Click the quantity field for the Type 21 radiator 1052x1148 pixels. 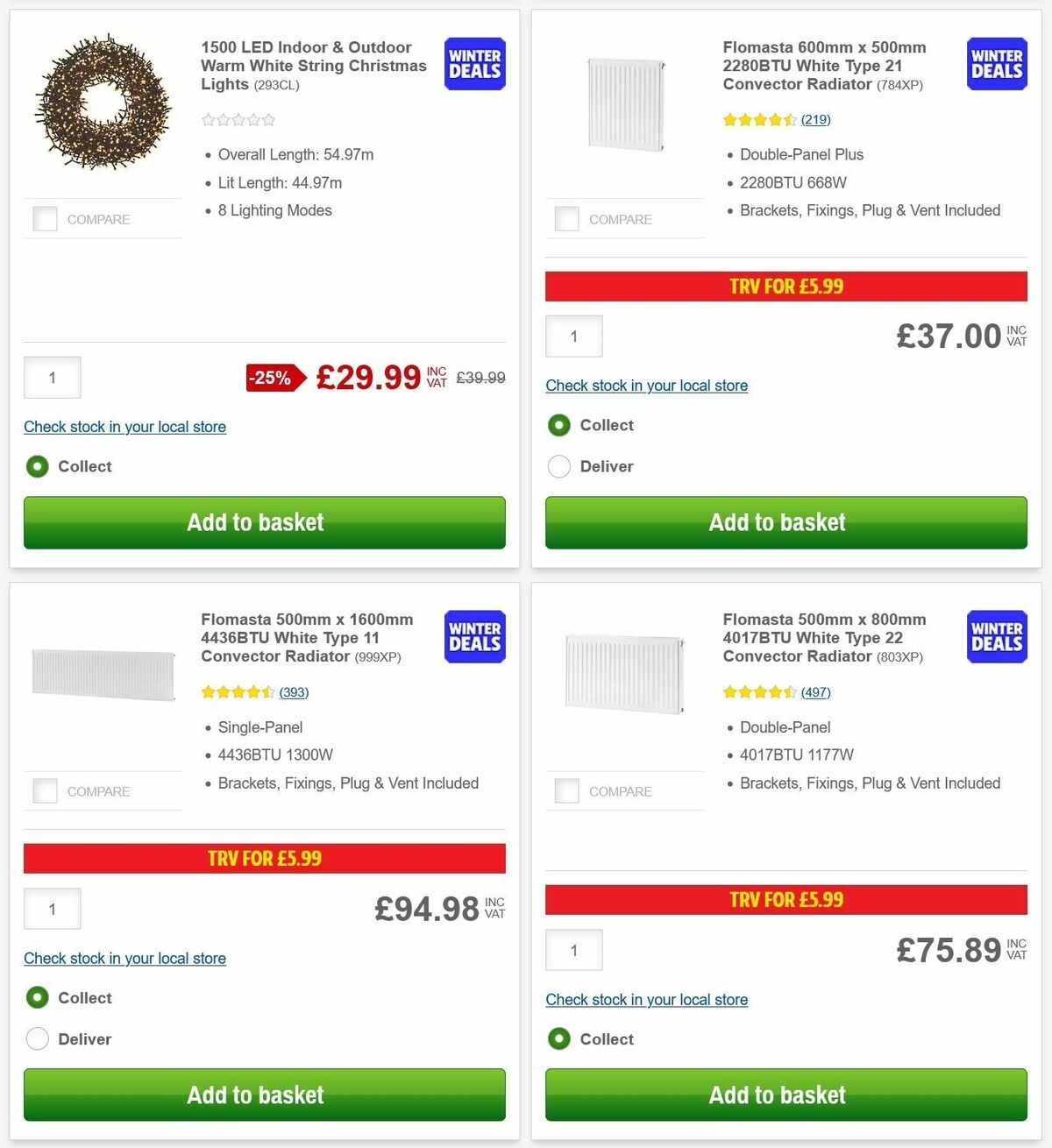[x=573, y=336]
